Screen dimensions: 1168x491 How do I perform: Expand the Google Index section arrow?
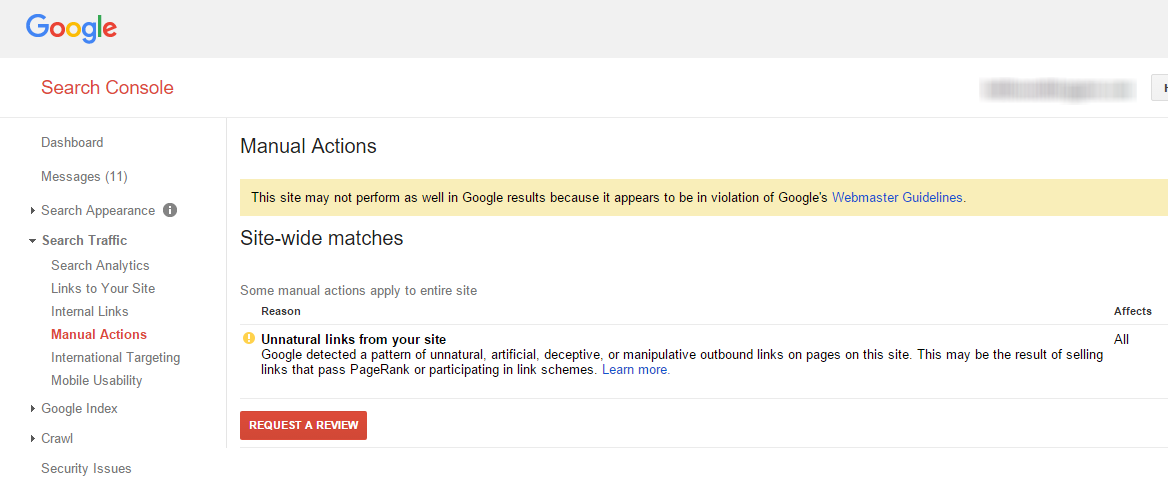(32, 408)
